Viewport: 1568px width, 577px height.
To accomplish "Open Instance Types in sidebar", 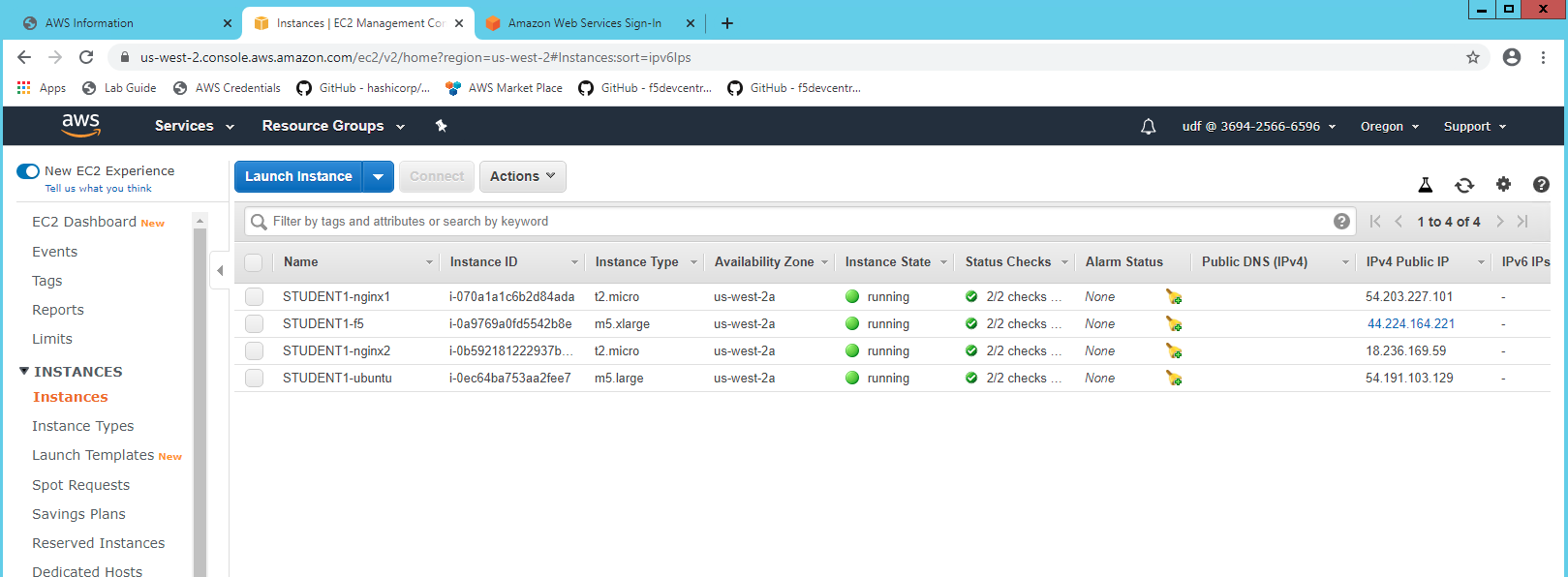I will pyautogui.click(x=82, y=426).
